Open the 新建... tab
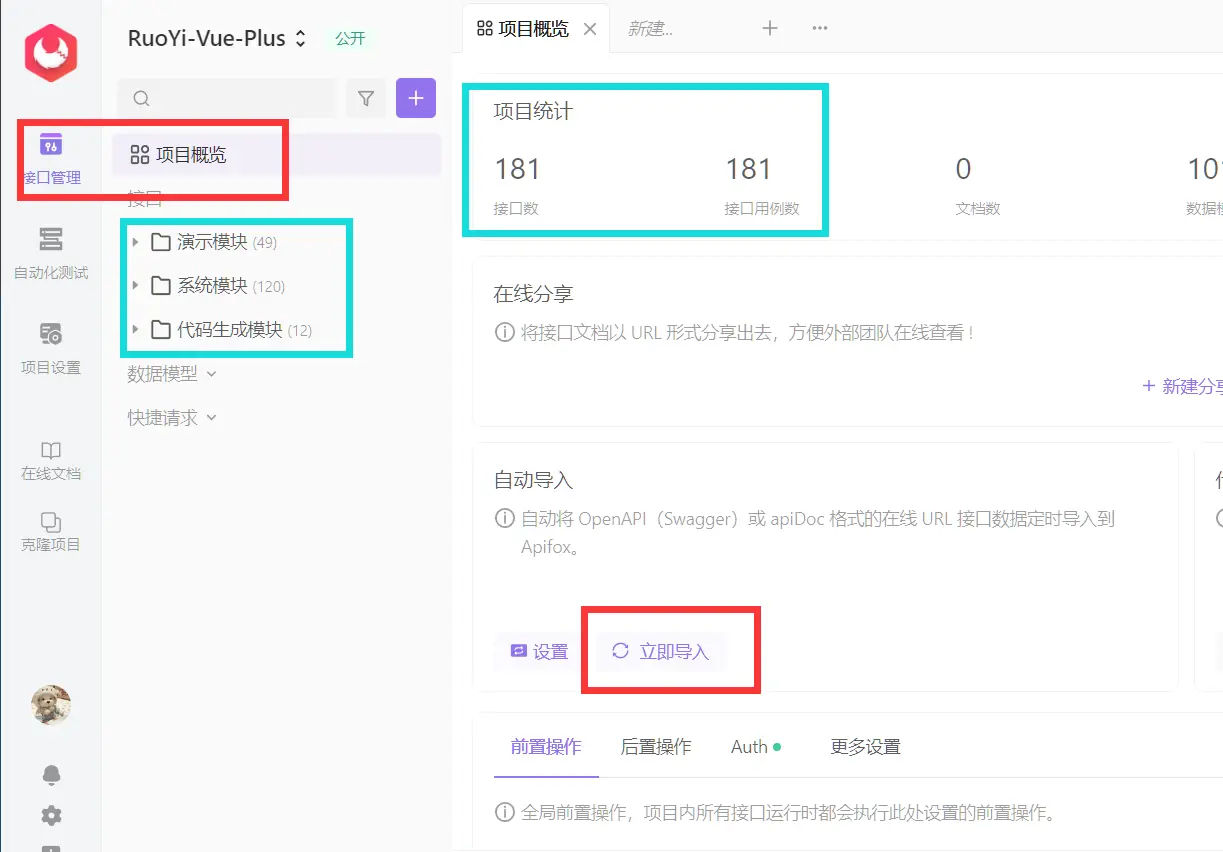This screenshot has width=1223, height=852. click(650, 29)
